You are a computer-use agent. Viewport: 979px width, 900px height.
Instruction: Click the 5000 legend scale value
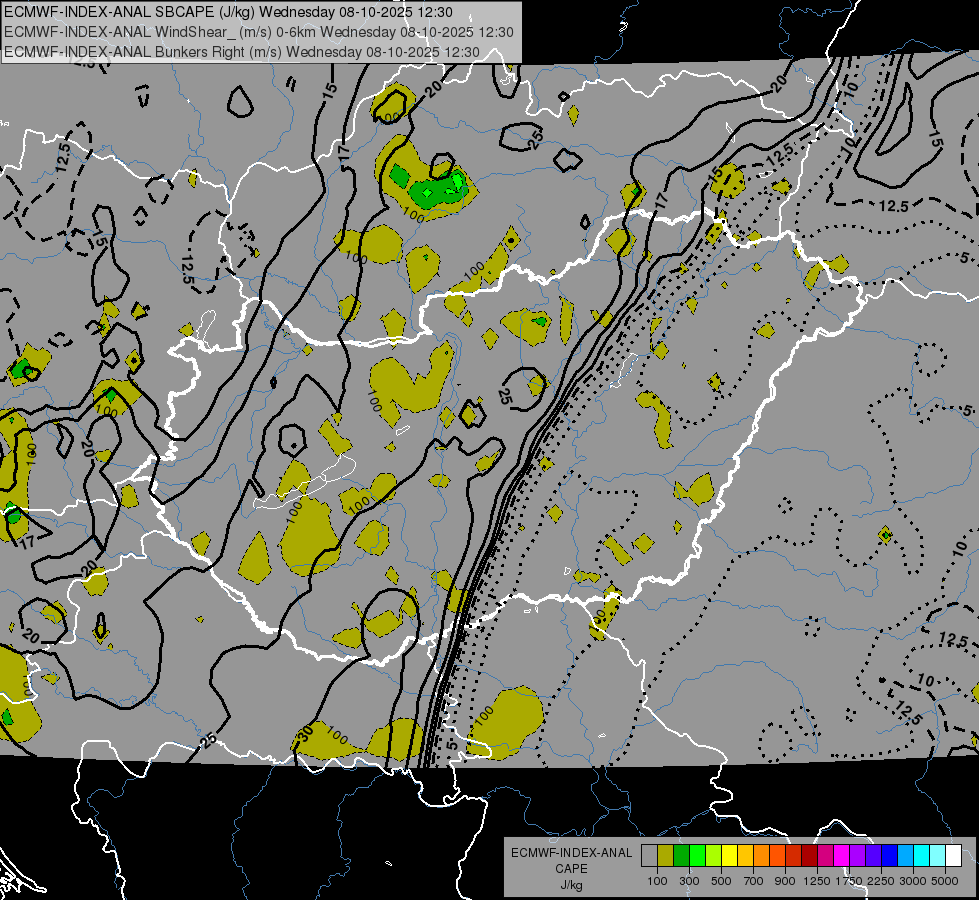[945, 881]
